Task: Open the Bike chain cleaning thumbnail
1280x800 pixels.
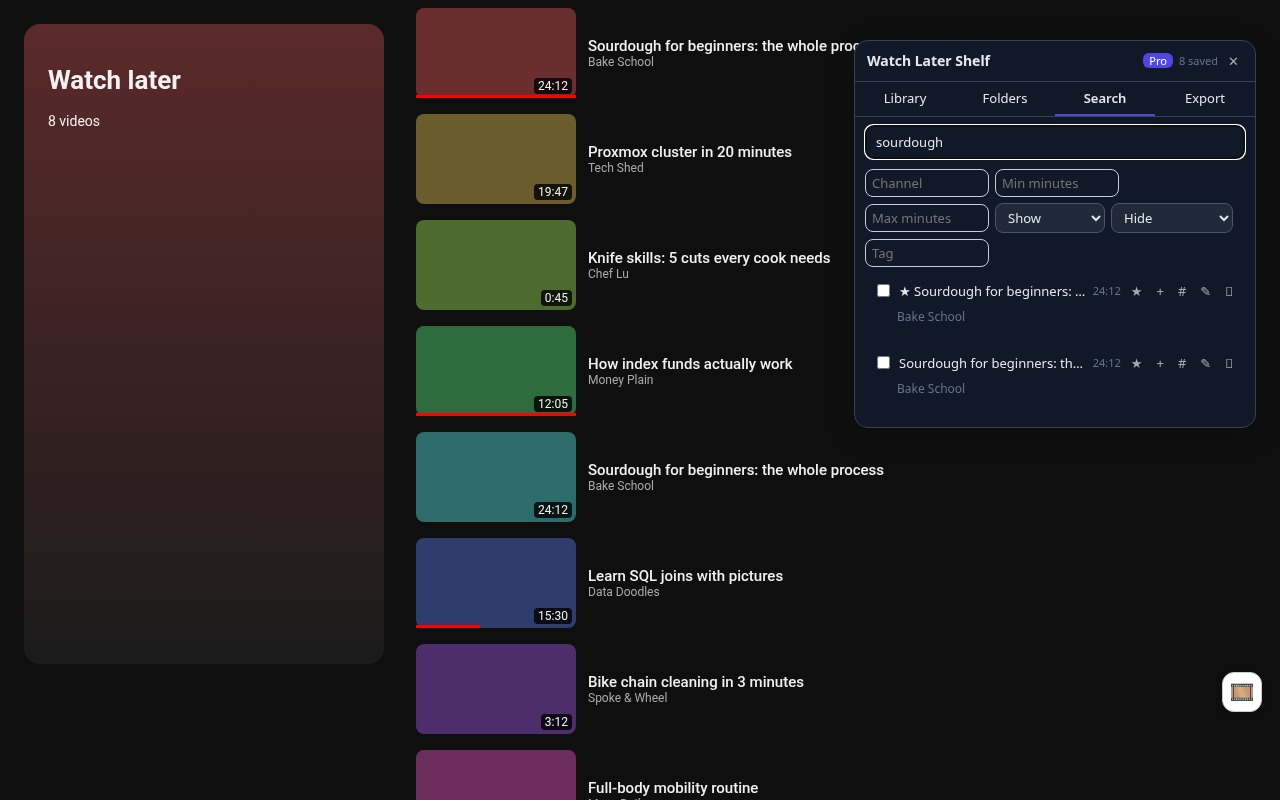Action: [x=496, y=689]
